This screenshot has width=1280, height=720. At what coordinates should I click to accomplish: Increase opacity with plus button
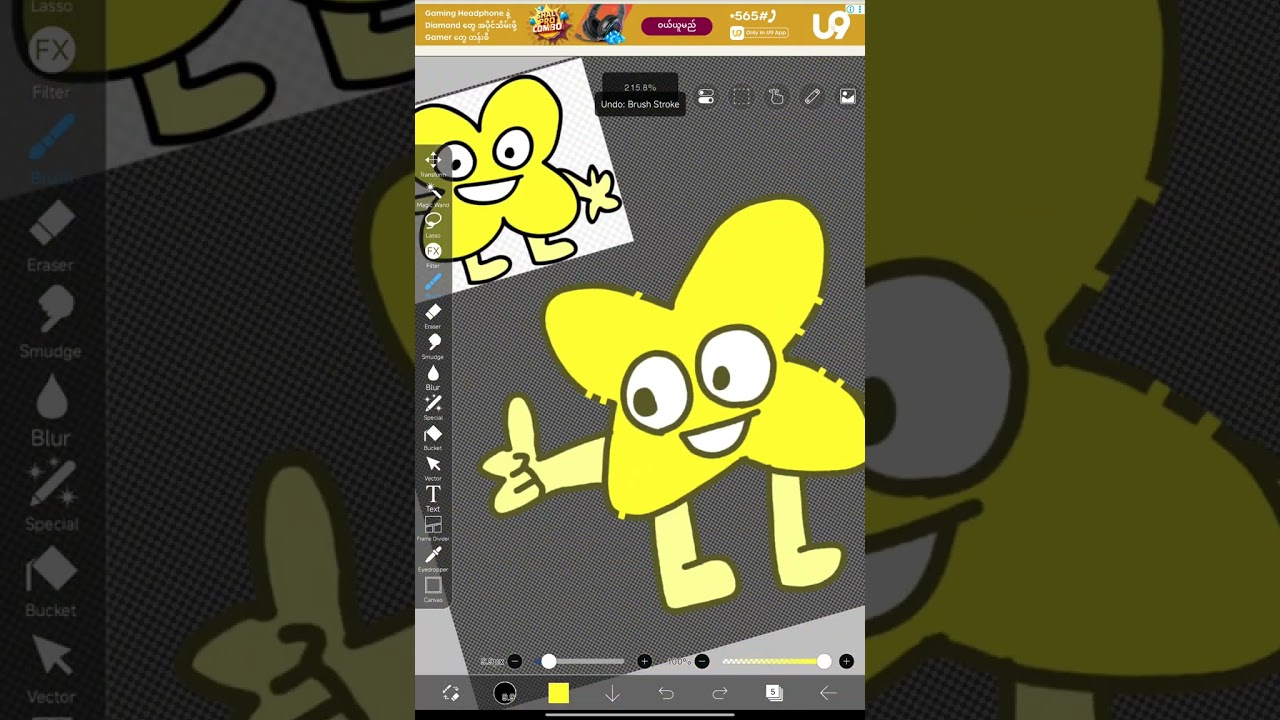point(846,661)
